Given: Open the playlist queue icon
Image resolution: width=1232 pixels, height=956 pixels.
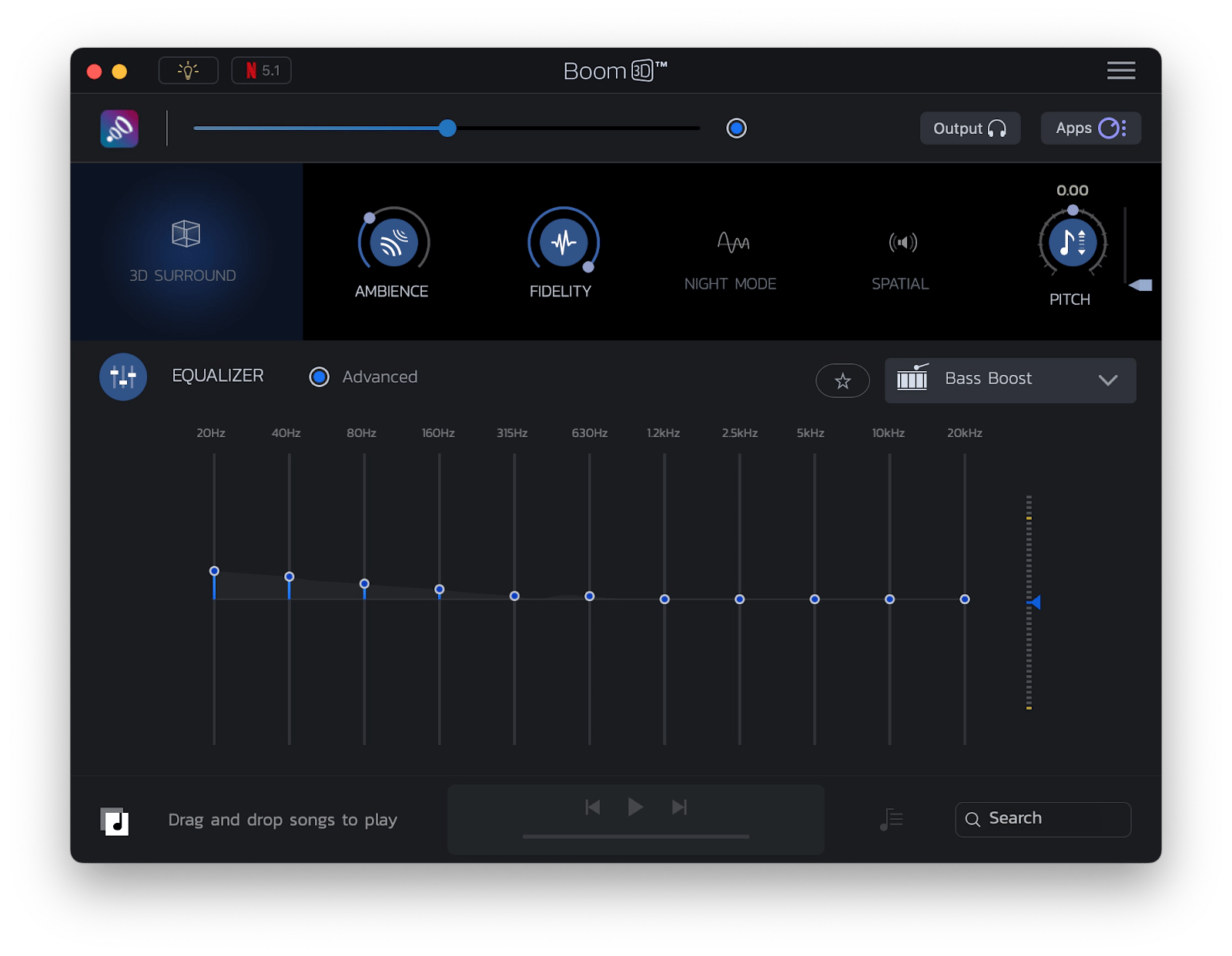Looking at the screenshot, I should 891,820.
